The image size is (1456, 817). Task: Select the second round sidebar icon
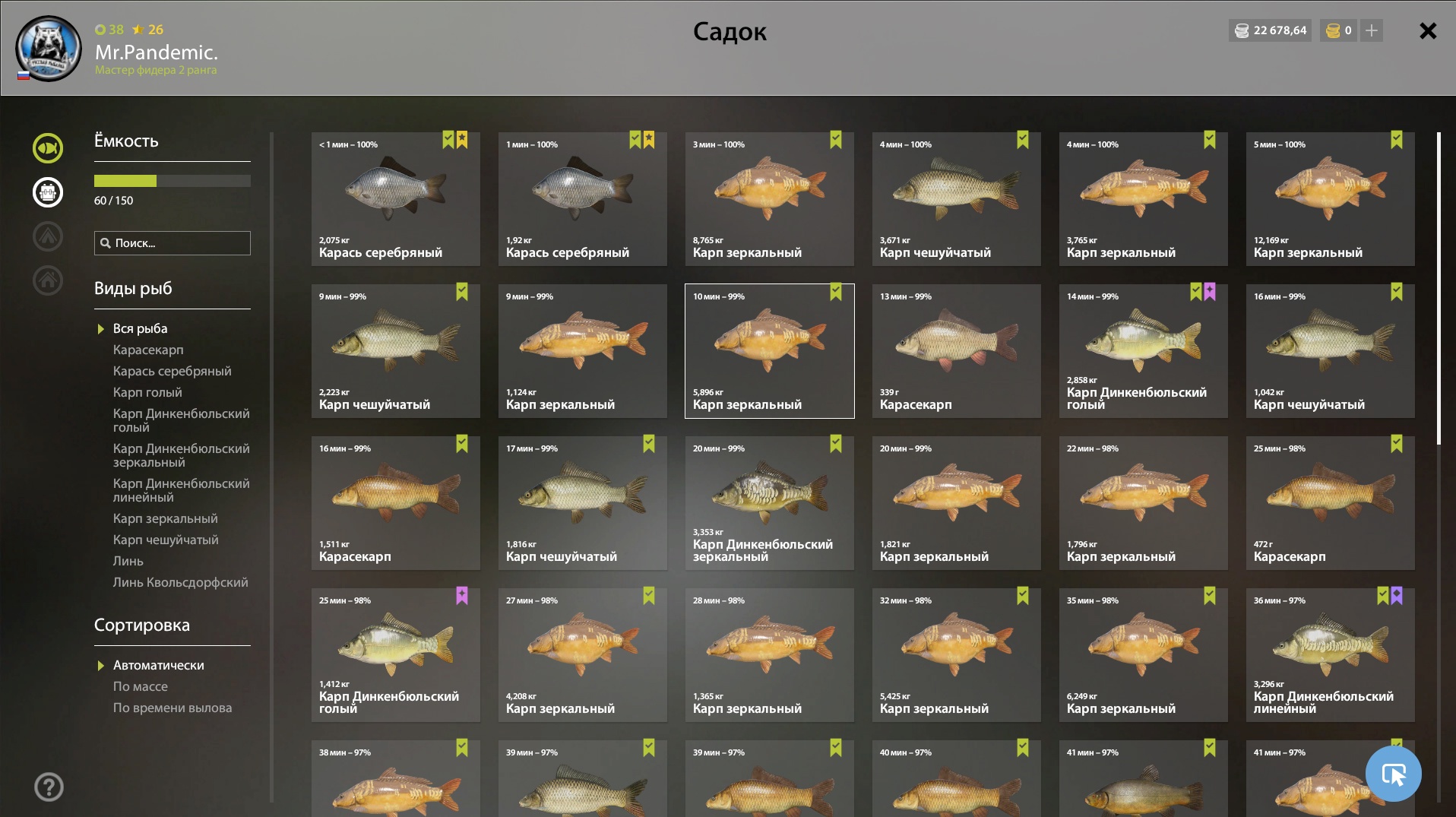pos(48,192)
